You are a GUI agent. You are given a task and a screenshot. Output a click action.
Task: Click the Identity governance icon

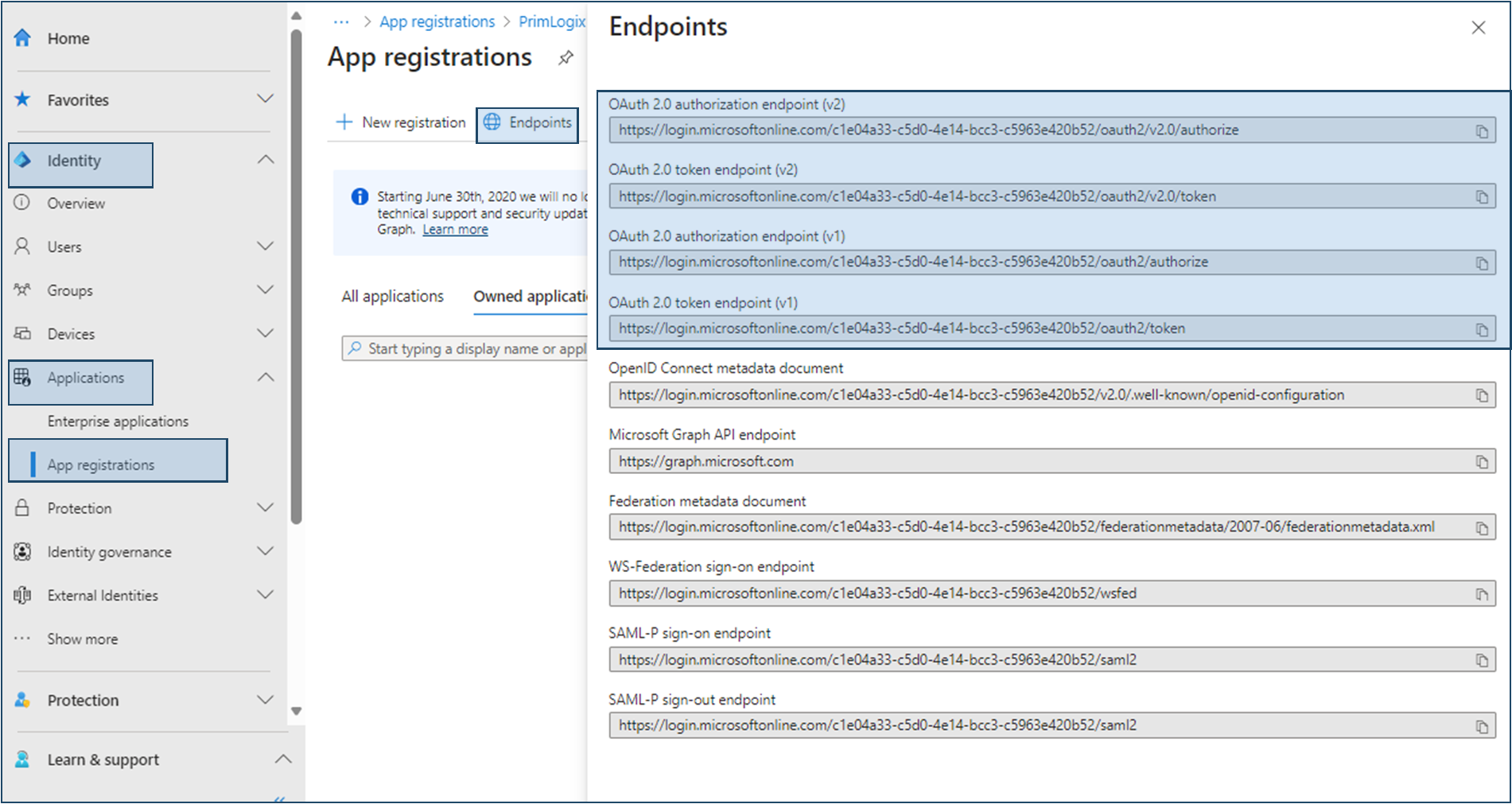pos(22,551)
